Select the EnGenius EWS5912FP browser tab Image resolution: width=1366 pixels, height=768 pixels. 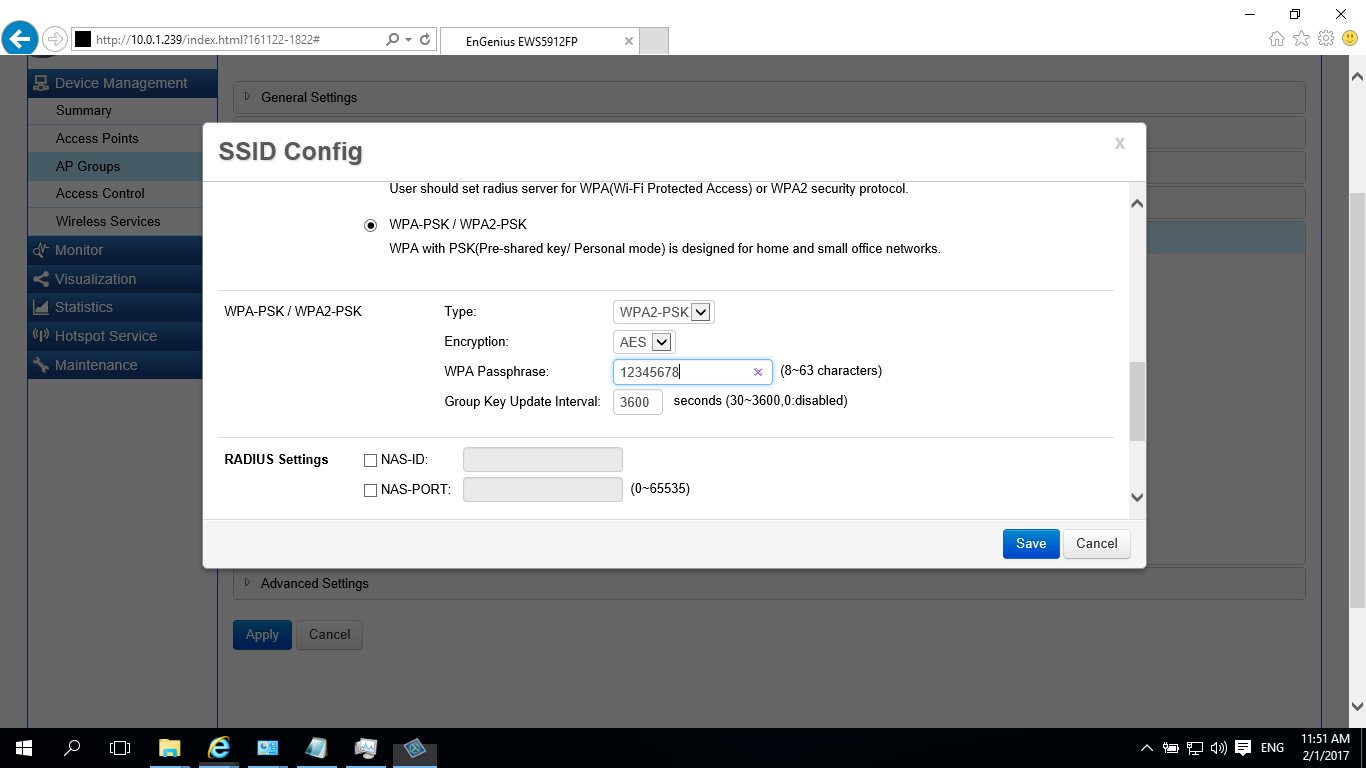tap(539, 41)
